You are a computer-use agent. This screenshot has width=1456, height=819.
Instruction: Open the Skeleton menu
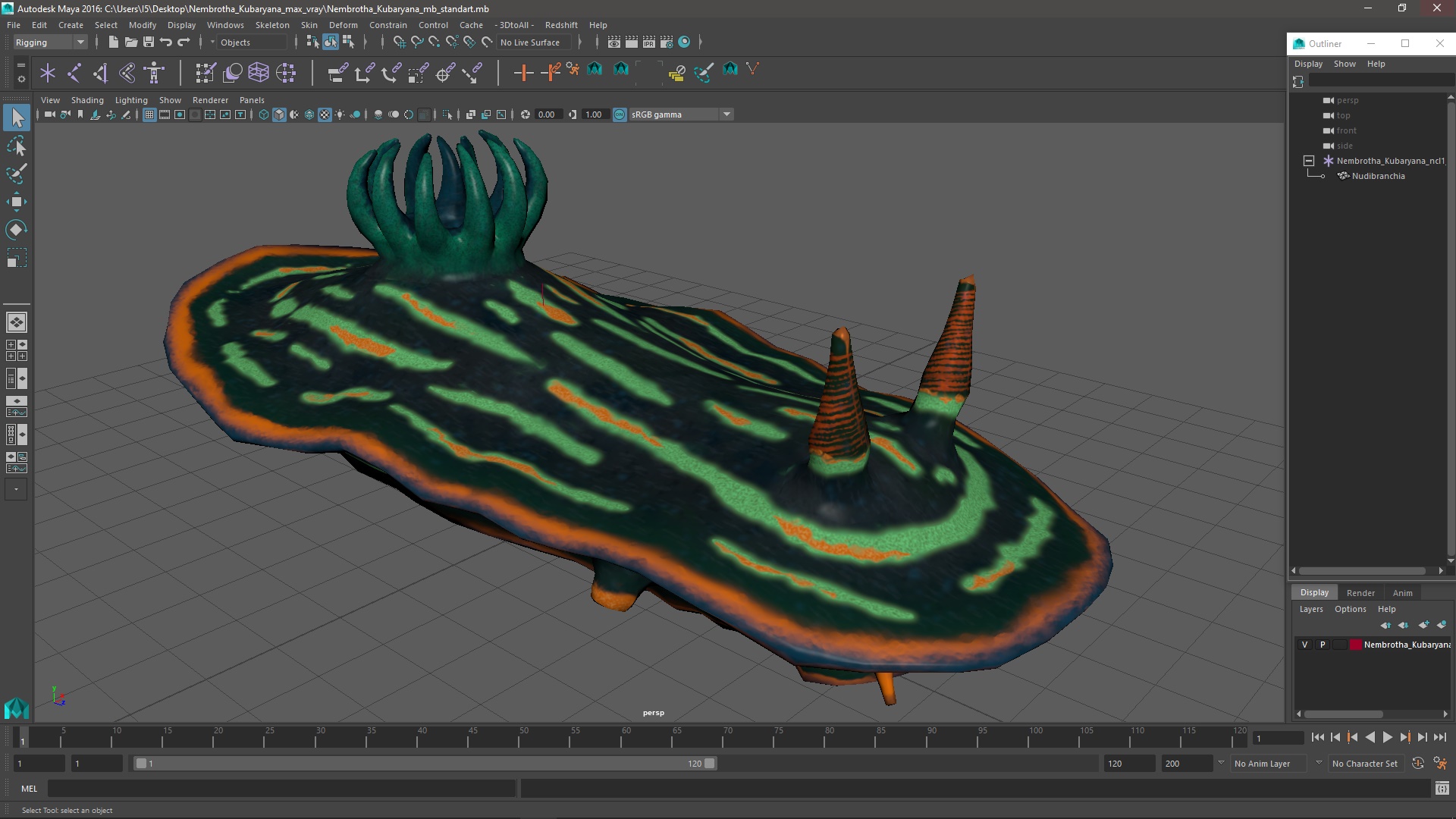pyautogui.click(x=271, y=25)
